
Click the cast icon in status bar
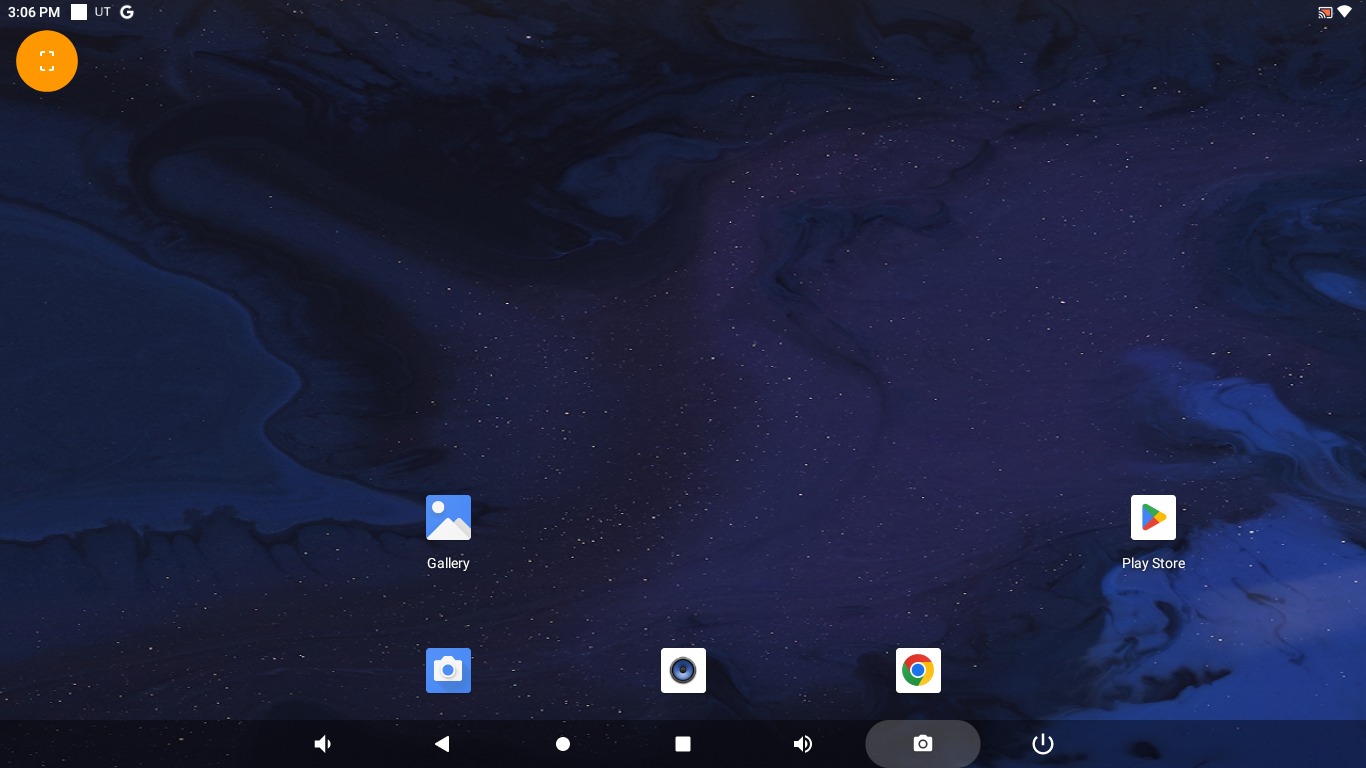[1325, 12]
